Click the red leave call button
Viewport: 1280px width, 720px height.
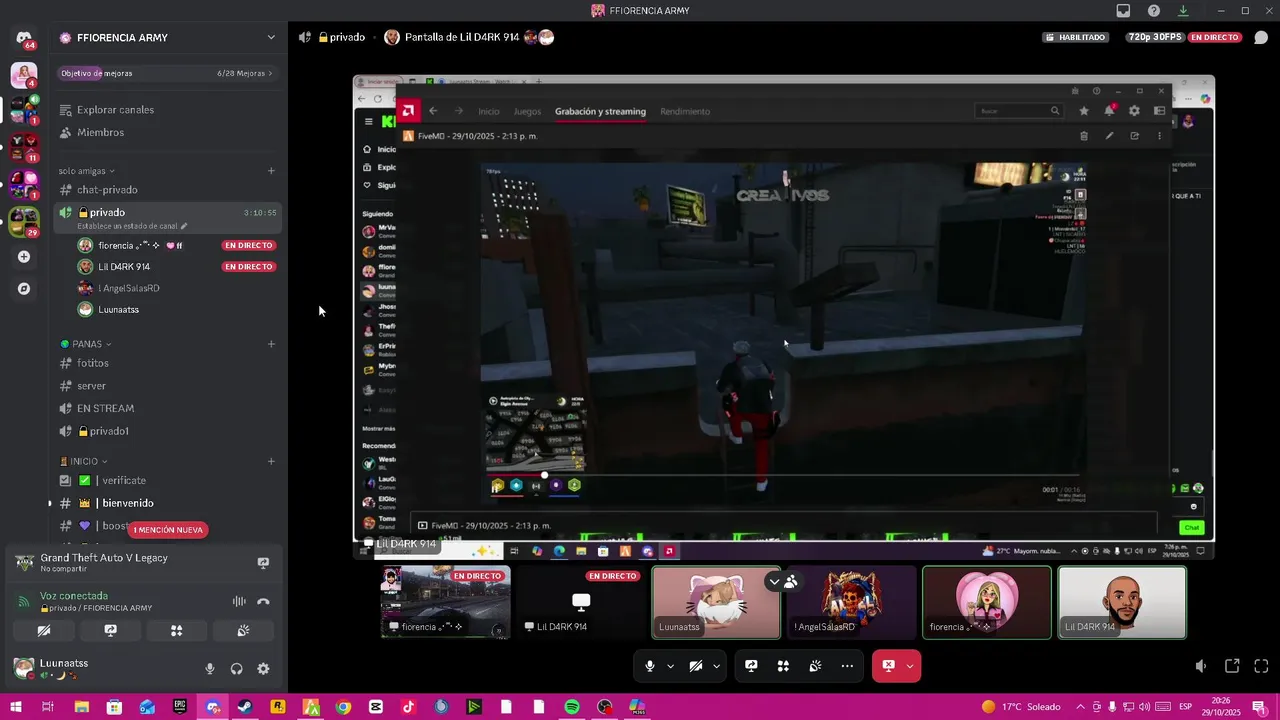point(888,666)
